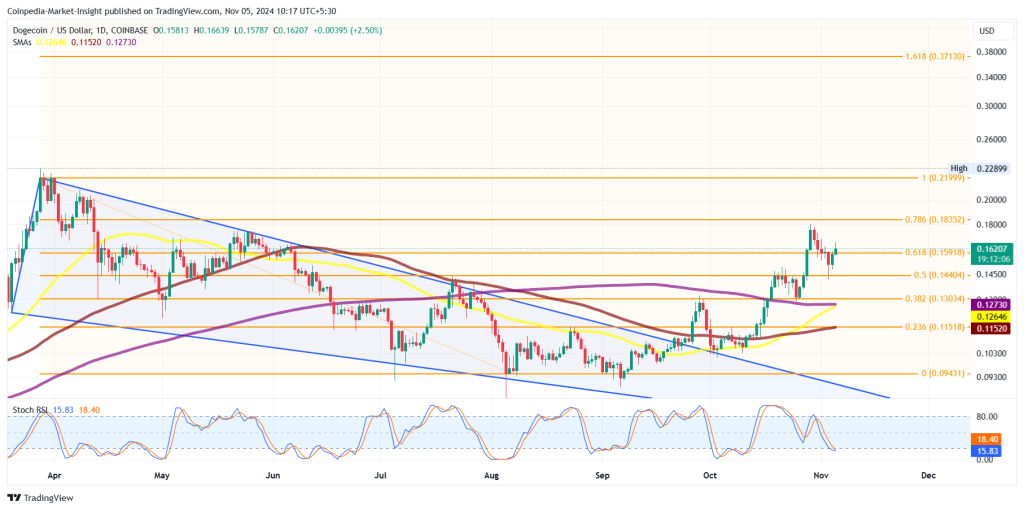Click the 80.00 Stoch RSI axis label
This screenshot has width=1024, height=510.
tap(987, 417)
